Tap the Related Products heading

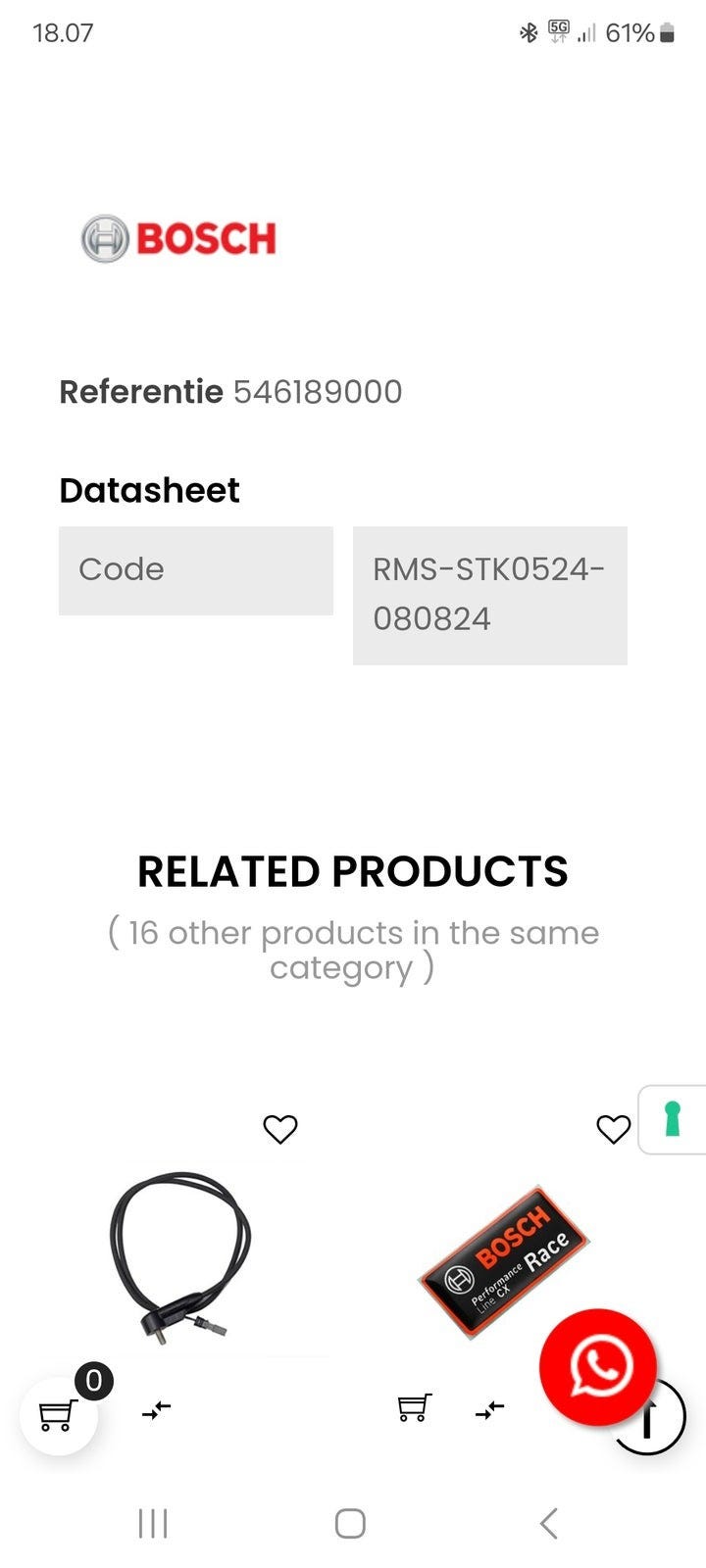[353, 871]
